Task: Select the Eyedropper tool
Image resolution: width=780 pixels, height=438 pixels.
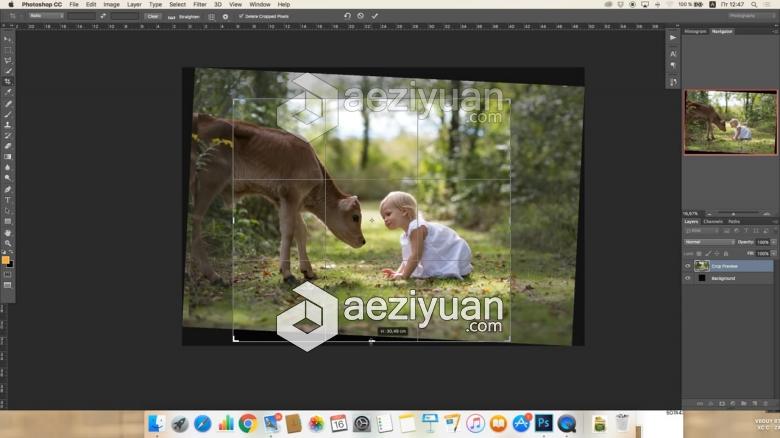Action: [7, 93]
